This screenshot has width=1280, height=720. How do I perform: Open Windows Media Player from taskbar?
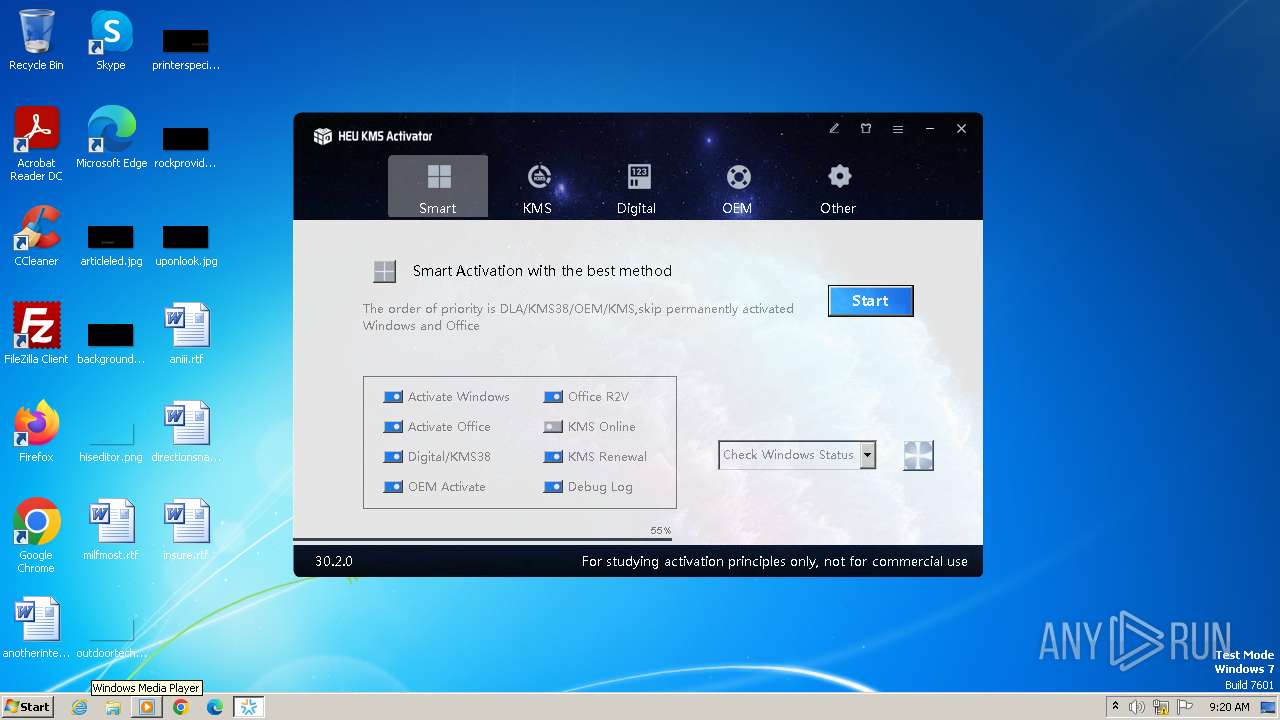(x=147, y=707)
